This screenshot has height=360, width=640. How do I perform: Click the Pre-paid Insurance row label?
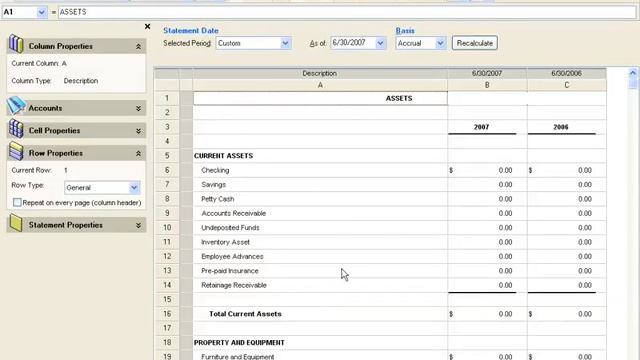coord(230,271)
